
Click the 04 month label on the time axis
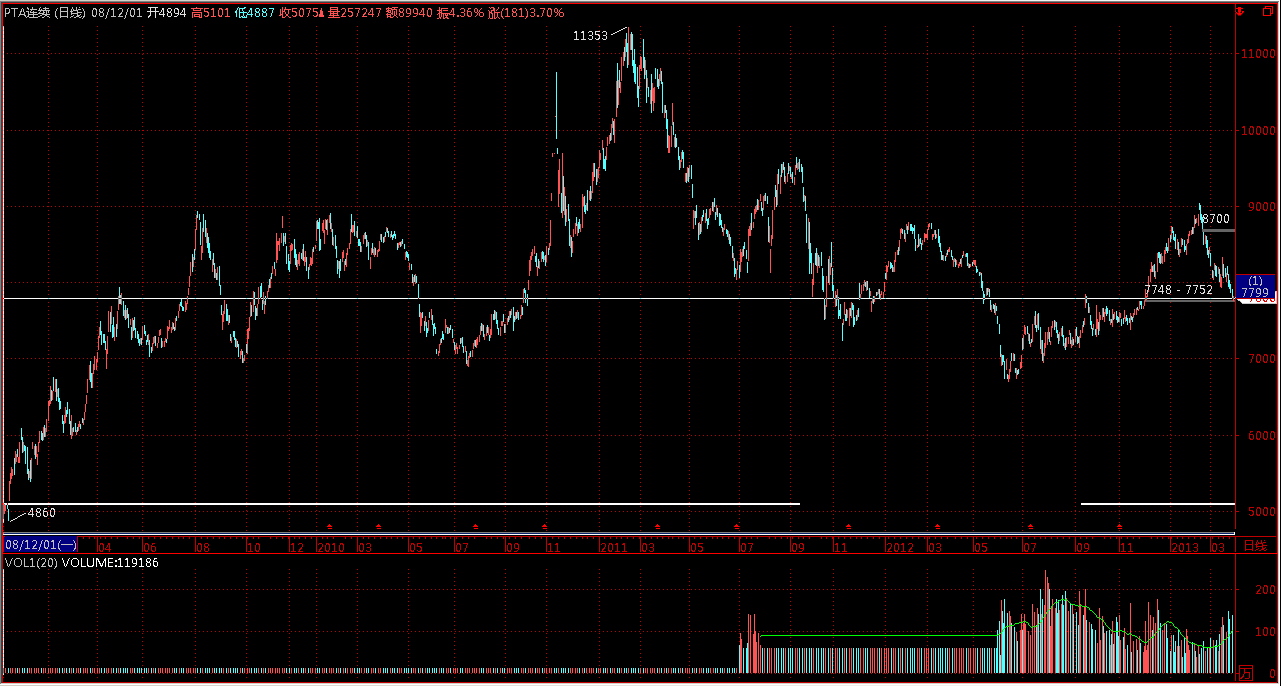[x=105, y=546]
